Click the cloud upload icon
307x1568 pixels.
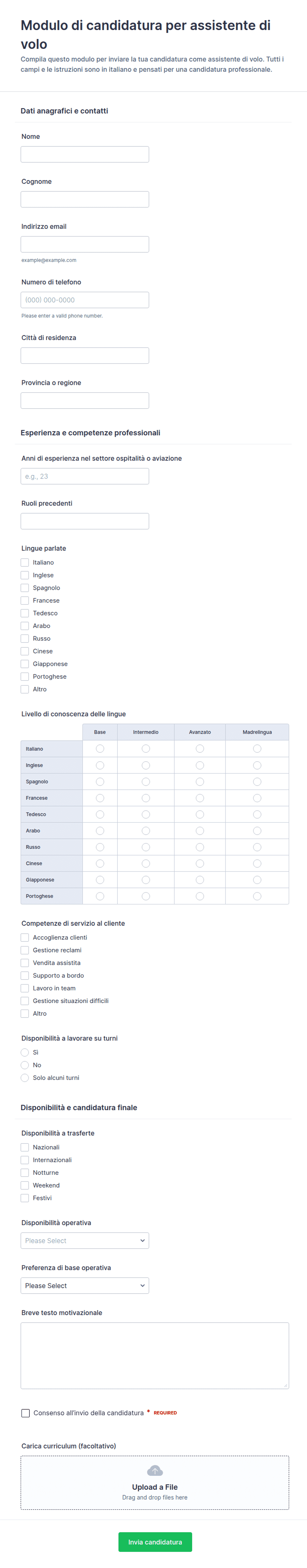click(x=155, y=1470)
